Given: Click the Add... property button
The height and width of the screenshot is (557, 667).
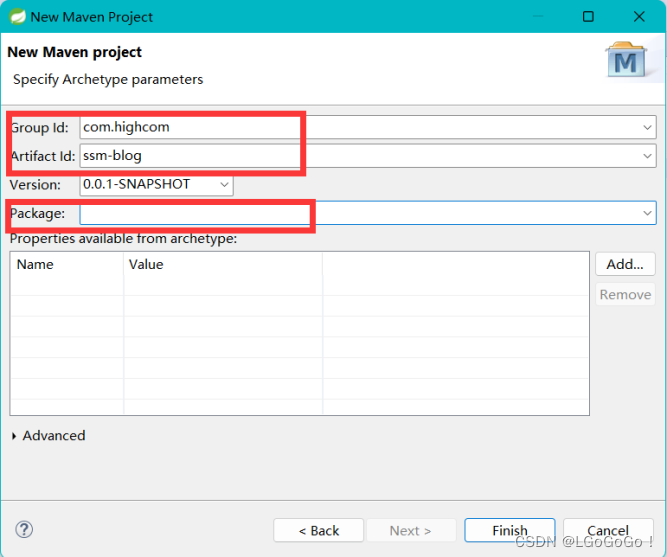Looking at the screenshot, I should point(625,264).
